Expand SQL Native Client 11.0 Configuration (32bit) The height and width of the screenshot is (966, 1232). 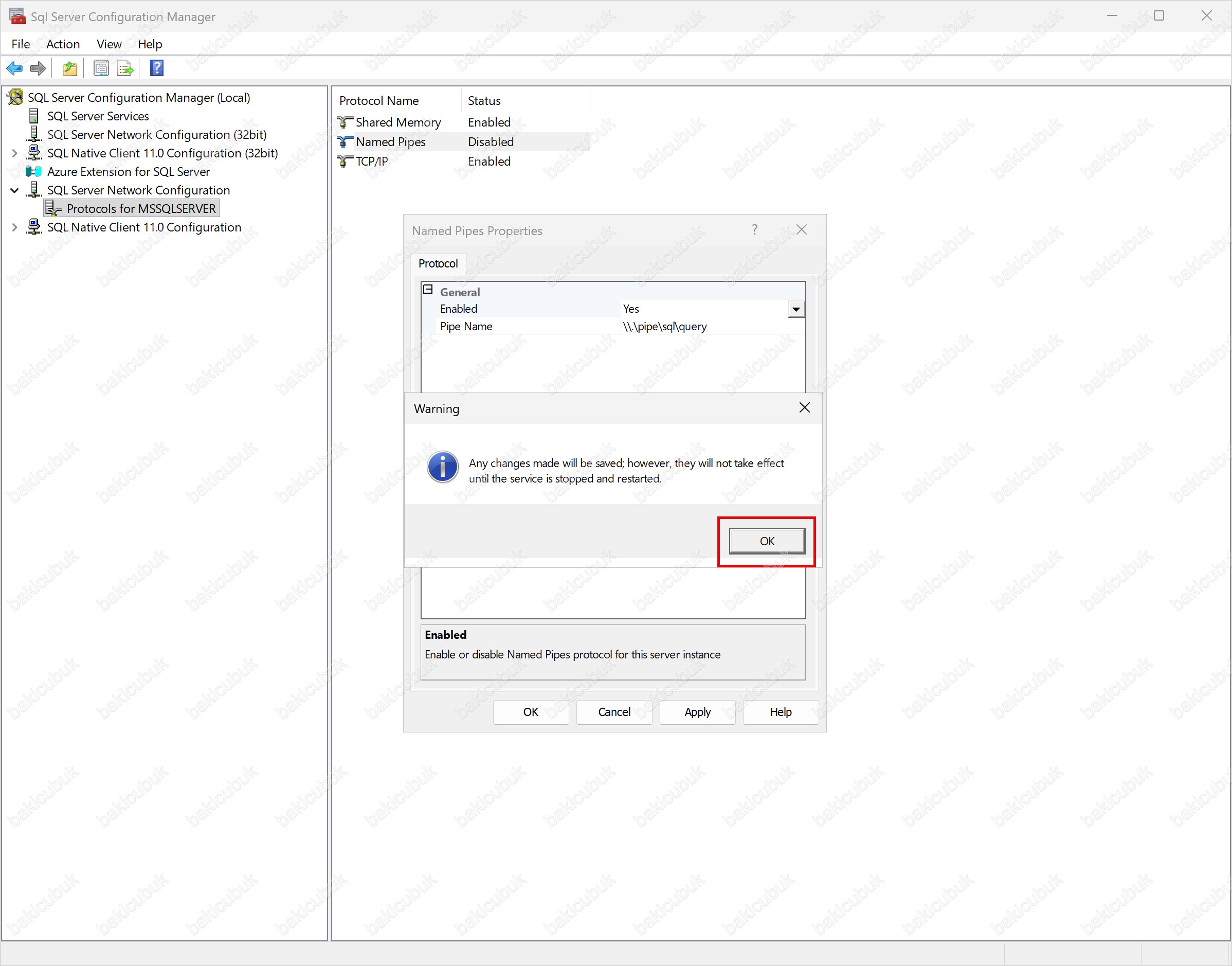point(15,153)
